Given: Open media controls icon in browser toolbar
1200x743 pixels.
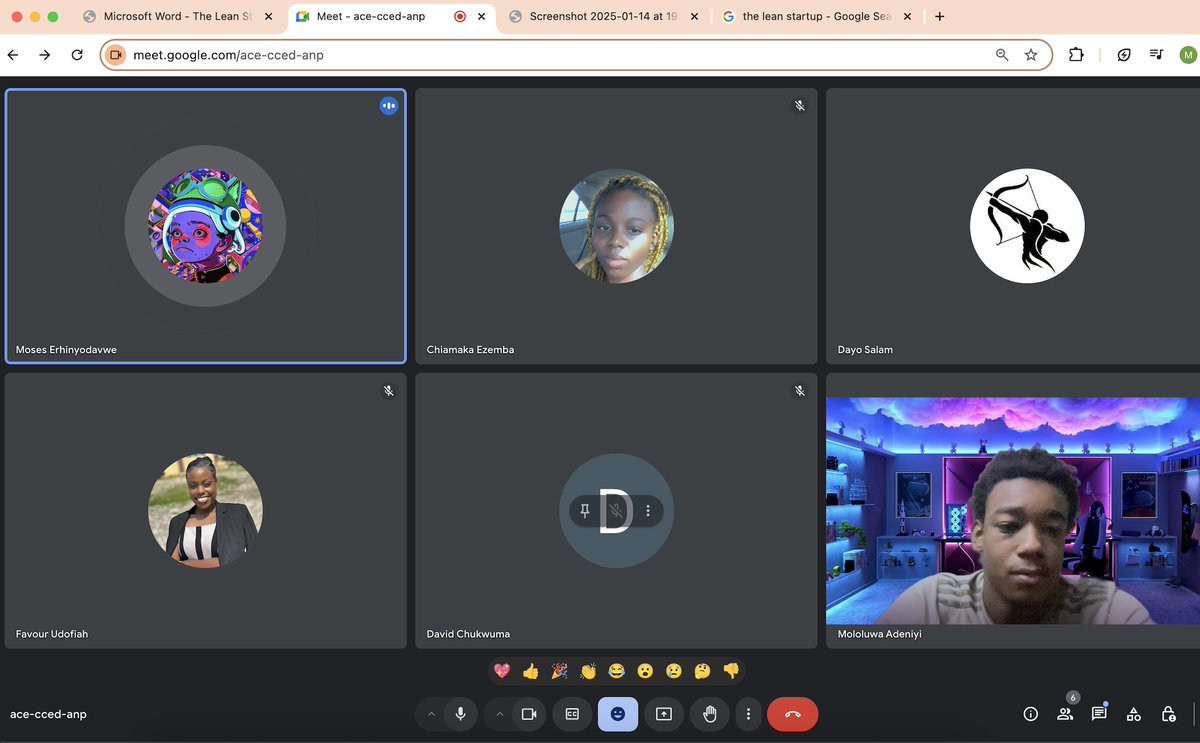Looking at the screenshot, I should (x=1156, y=55).
